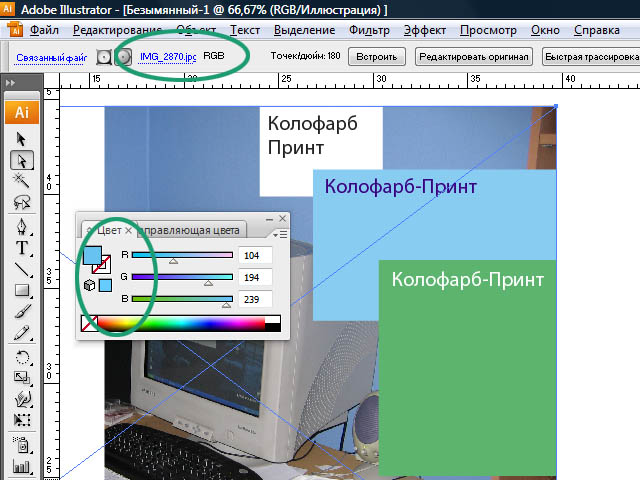Pick a color from the spectrum bar

(181, 323)
